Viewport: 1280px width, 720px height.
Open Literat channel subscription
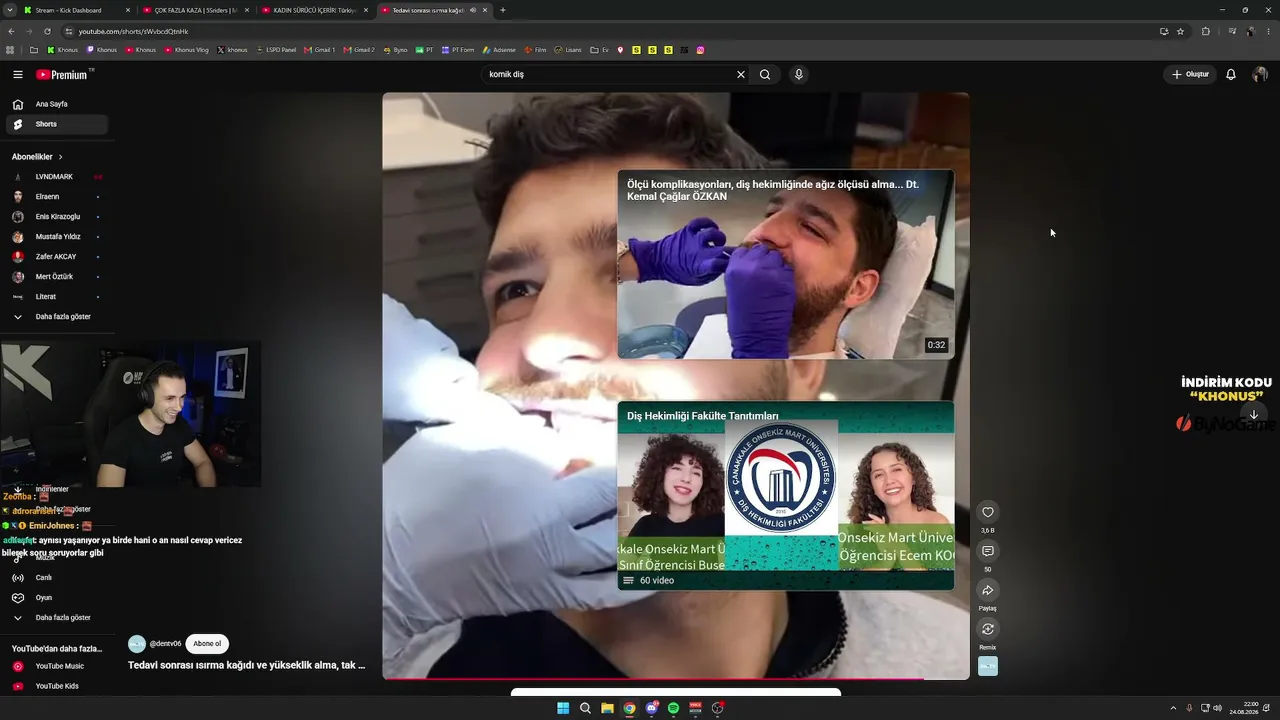coord(57,297)
